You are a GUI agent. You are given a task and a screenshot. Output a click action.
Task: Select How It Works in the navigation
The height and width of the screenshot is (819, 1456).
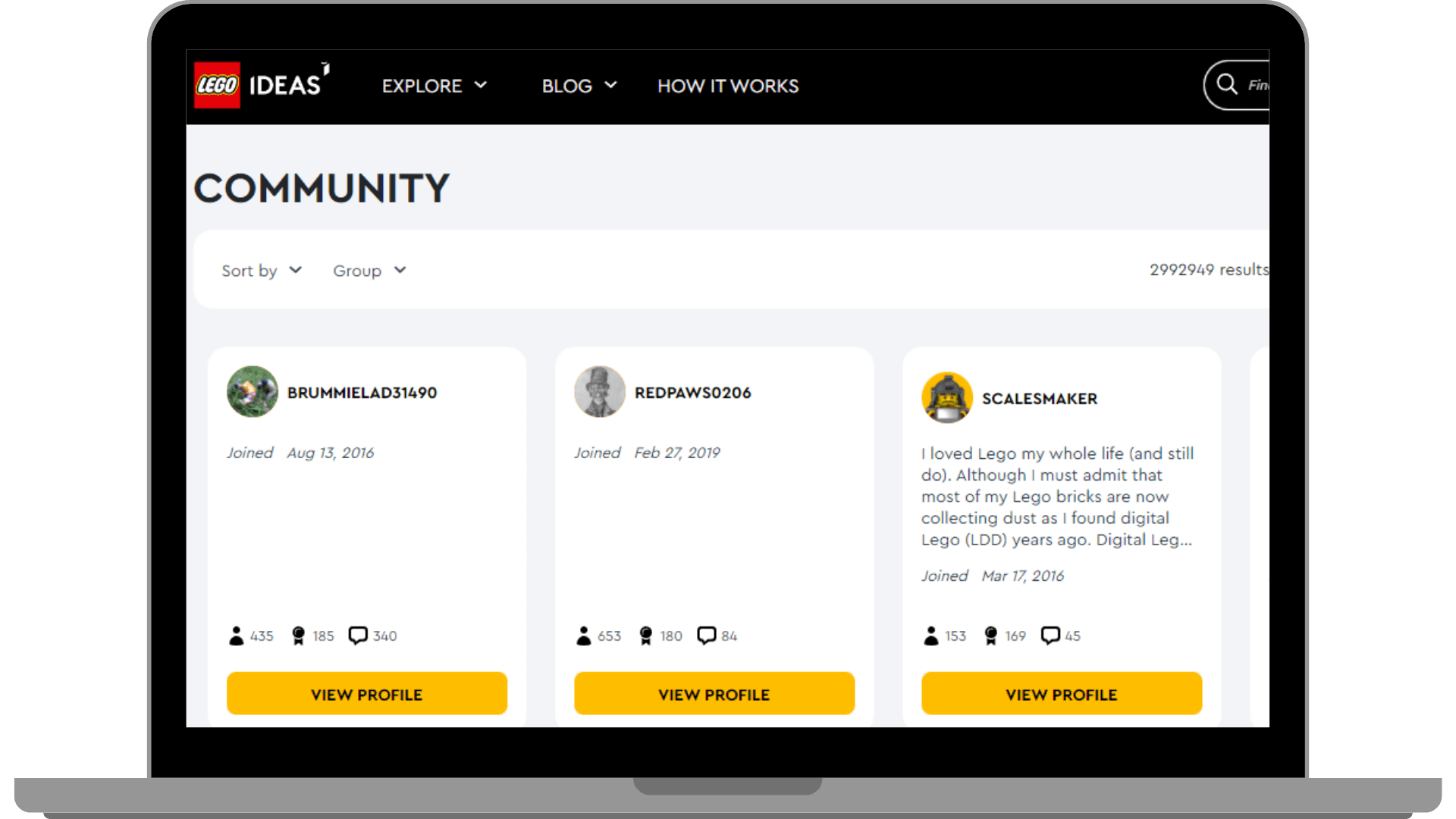[x=727, y=86]
